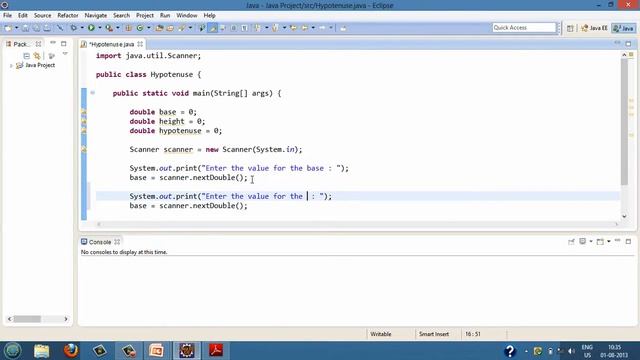Click the Last Edit Location icon

[293, 28]
